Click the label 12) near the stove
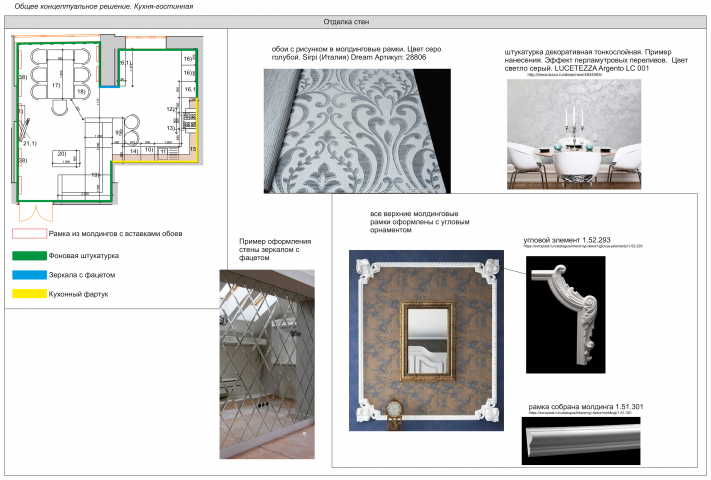 (x=170, y=109)
